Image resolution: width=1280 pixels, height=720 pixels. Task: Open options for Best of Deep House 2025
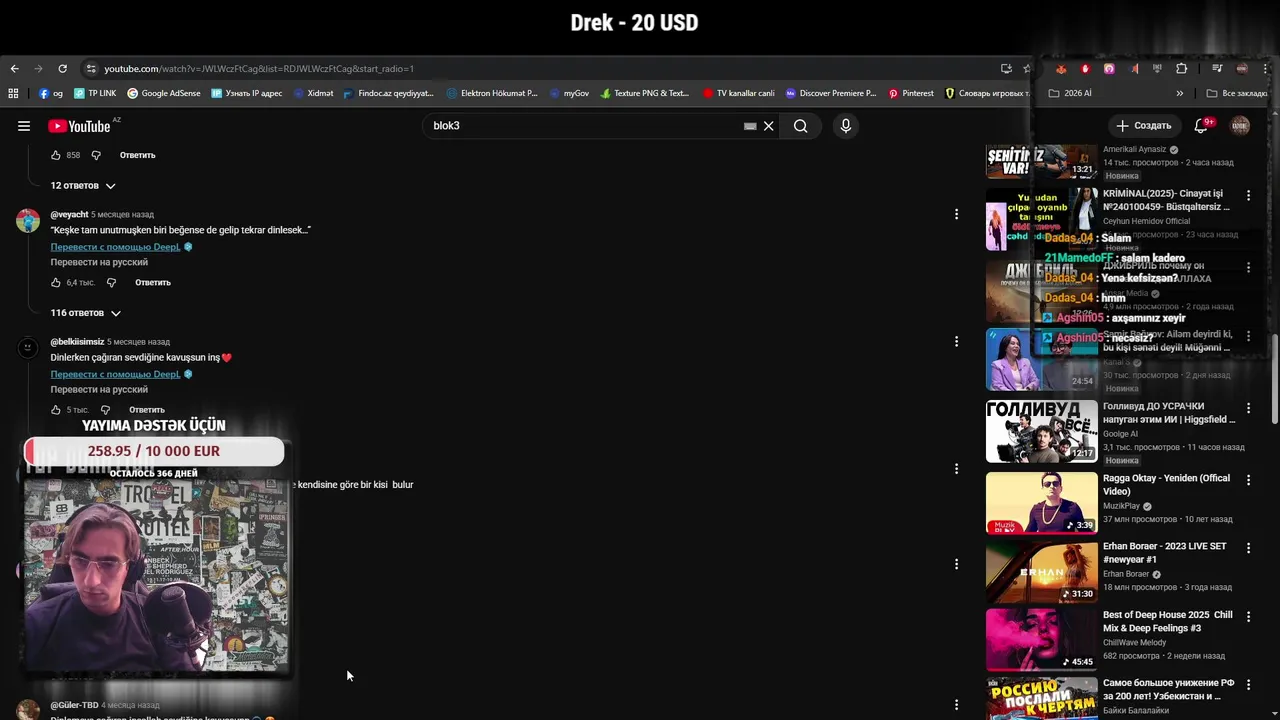pos(1248,616)
